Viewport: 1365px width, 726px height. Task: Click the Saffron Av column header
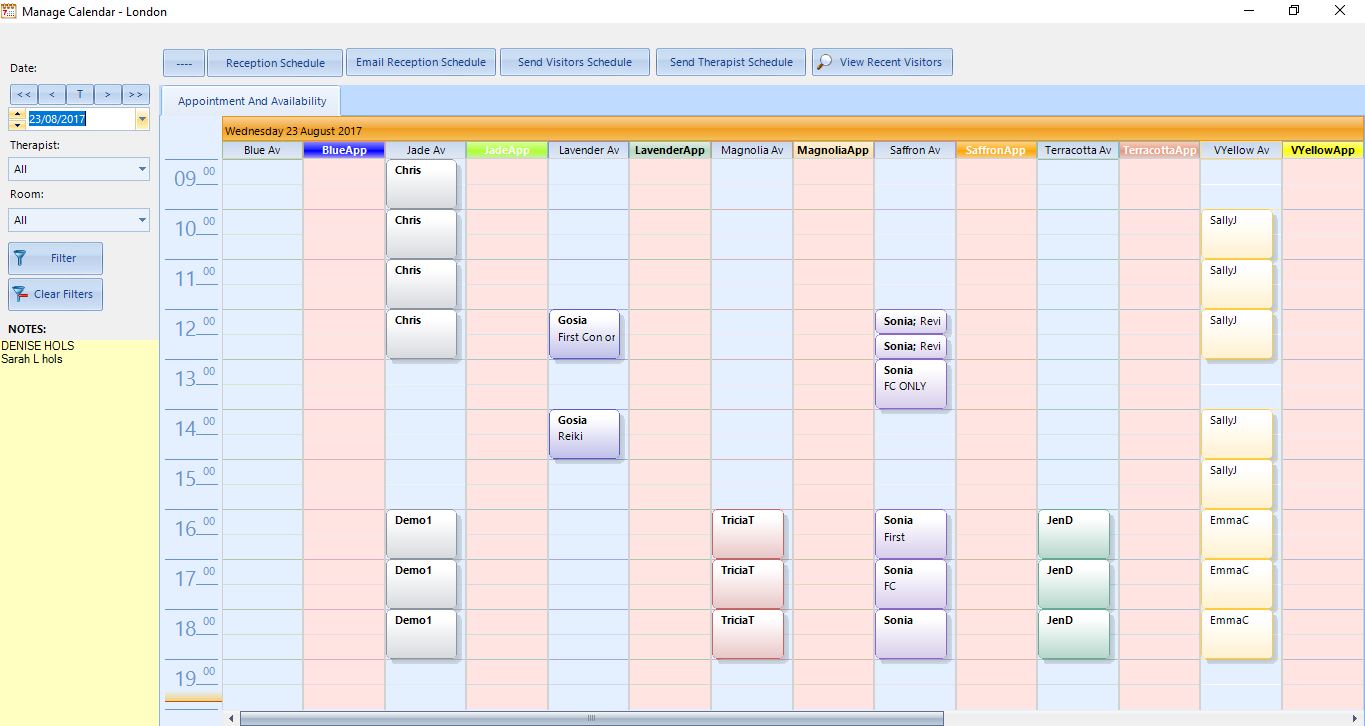[x=915, y=151]
